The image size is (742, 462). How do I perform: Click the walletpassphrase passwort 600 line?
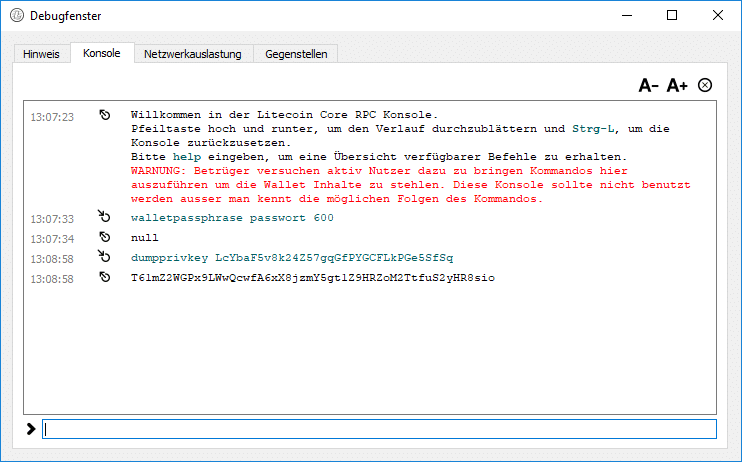click(232, 218)
